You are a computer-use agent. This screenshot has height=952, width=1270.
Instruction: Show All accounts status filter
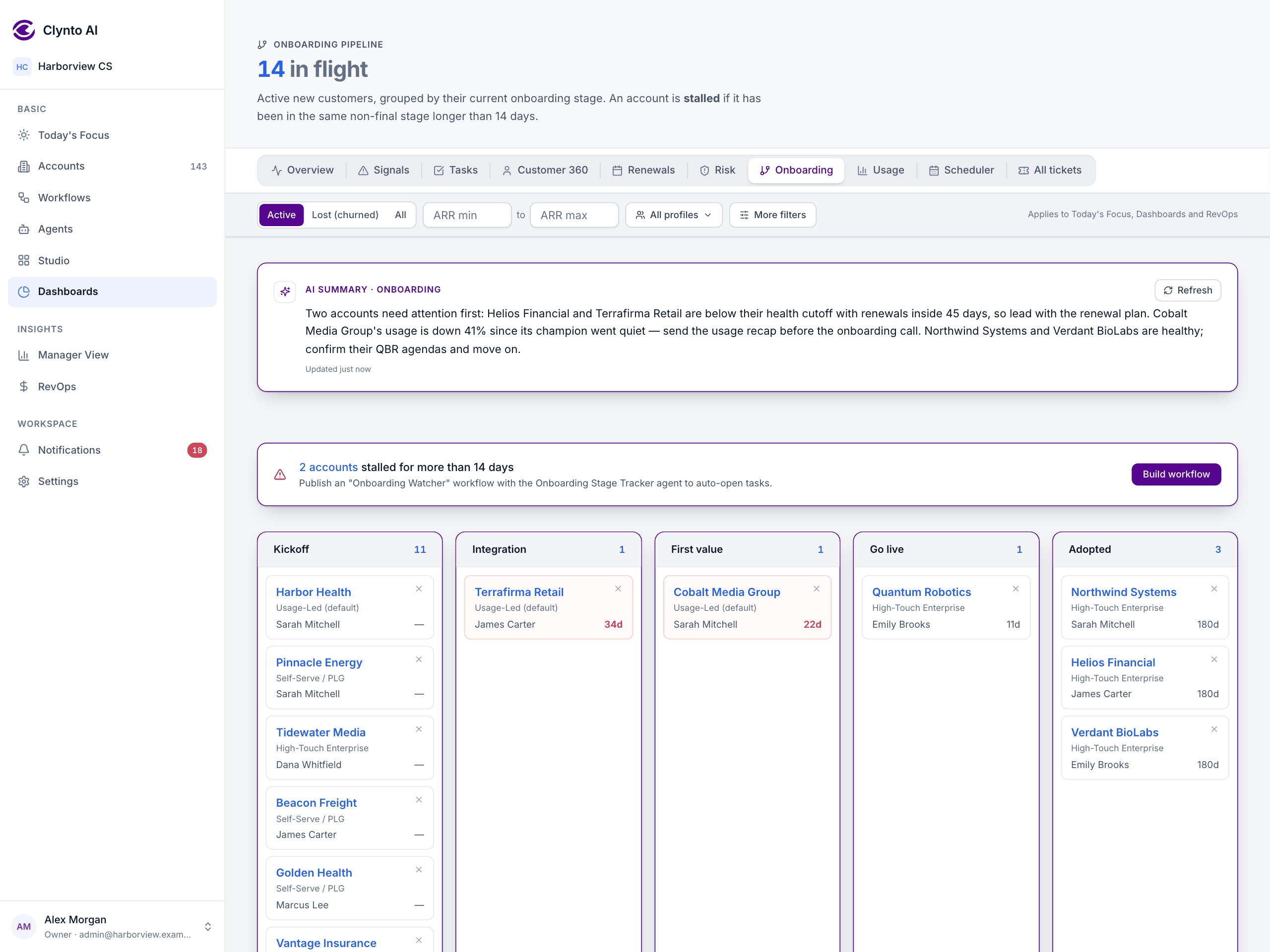tap(400, 215)
